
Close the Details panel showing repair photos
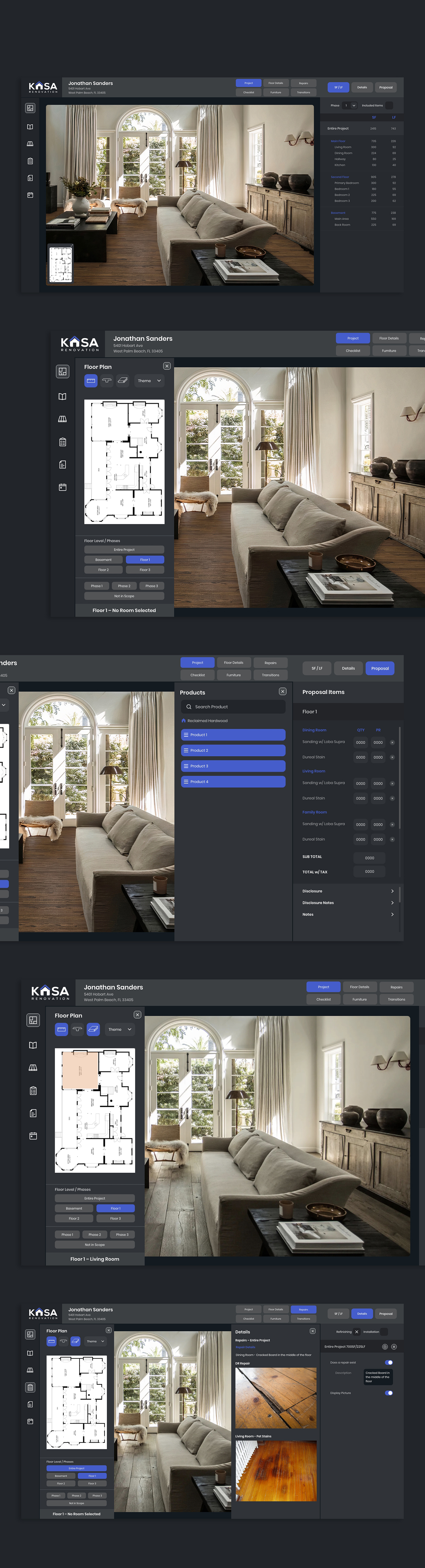(x=312, y=1331)
